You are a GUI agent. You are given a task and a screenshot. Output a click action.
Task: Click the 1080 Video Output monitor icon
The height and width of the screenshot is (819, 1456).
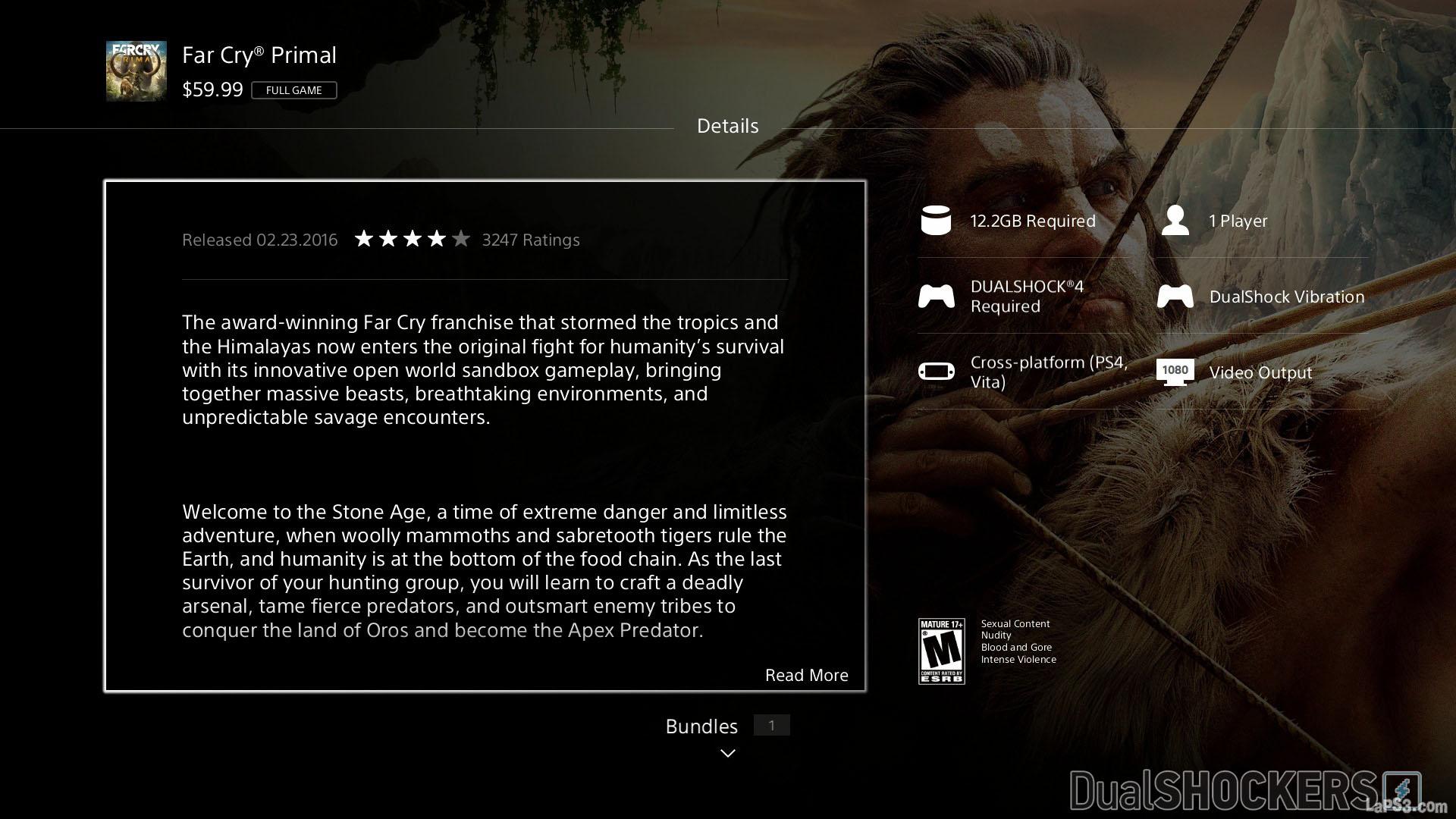(x=1175, y=372)
